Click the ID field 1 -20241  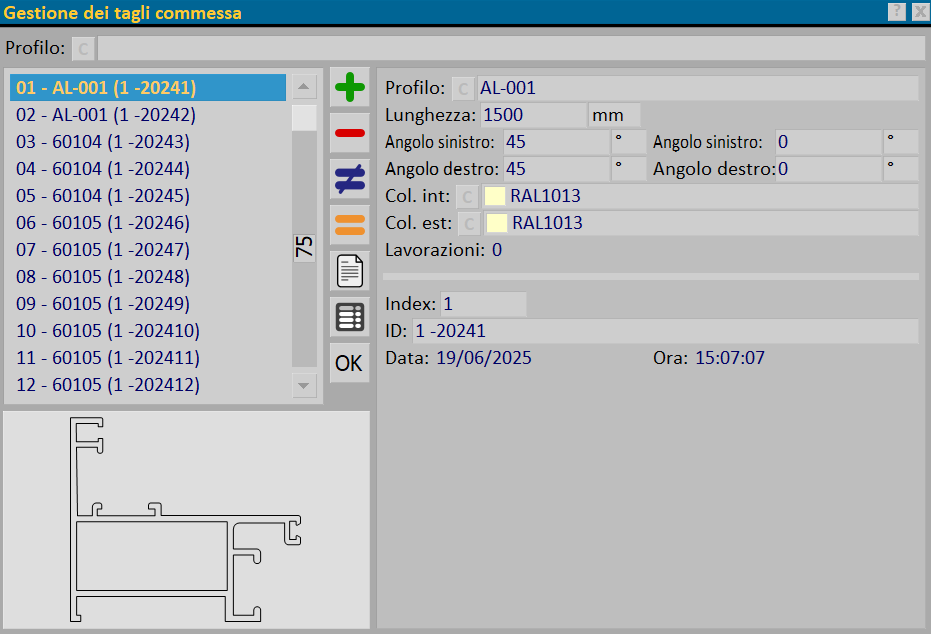tap(665, 331)
